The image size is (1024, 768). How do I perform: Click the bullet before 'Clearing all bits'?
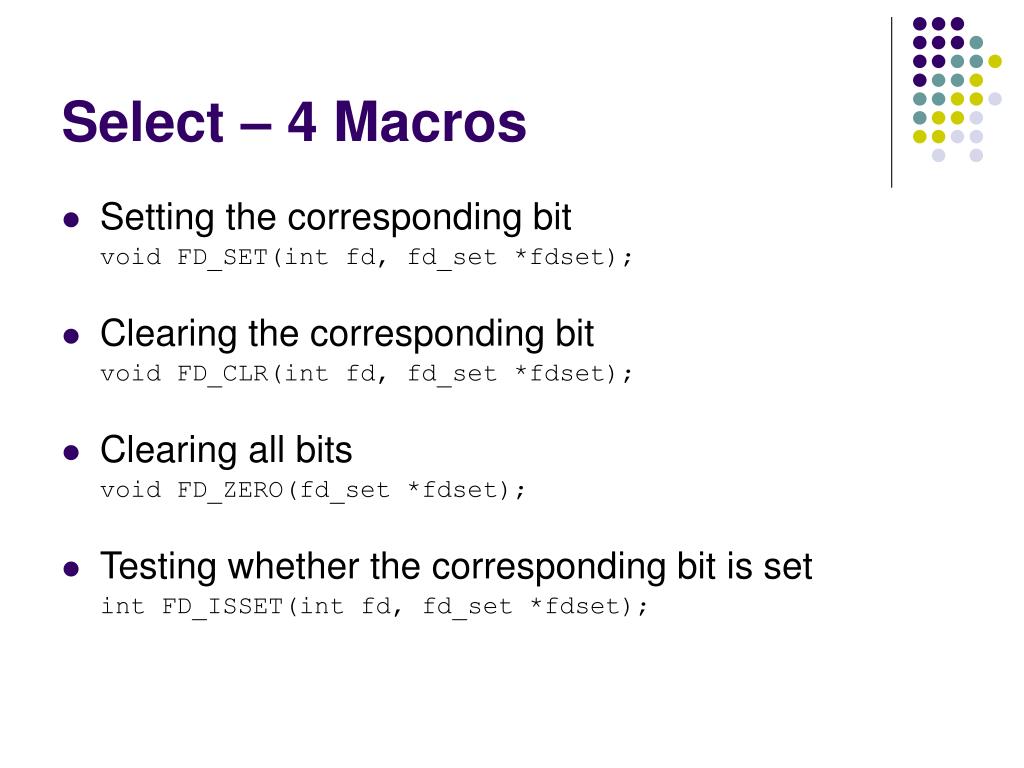click(x=71, y=452)
